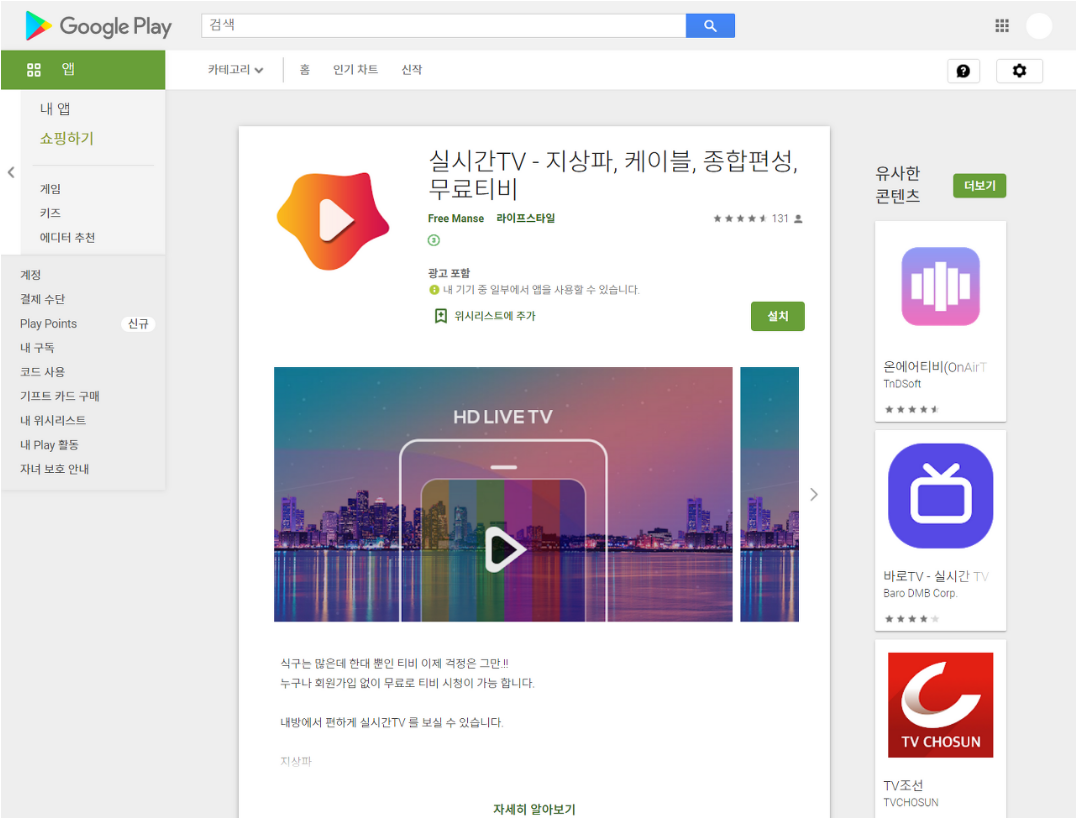Open the 계정 link
Viewport: 1076px width, 818px height.
click(30, 274)
